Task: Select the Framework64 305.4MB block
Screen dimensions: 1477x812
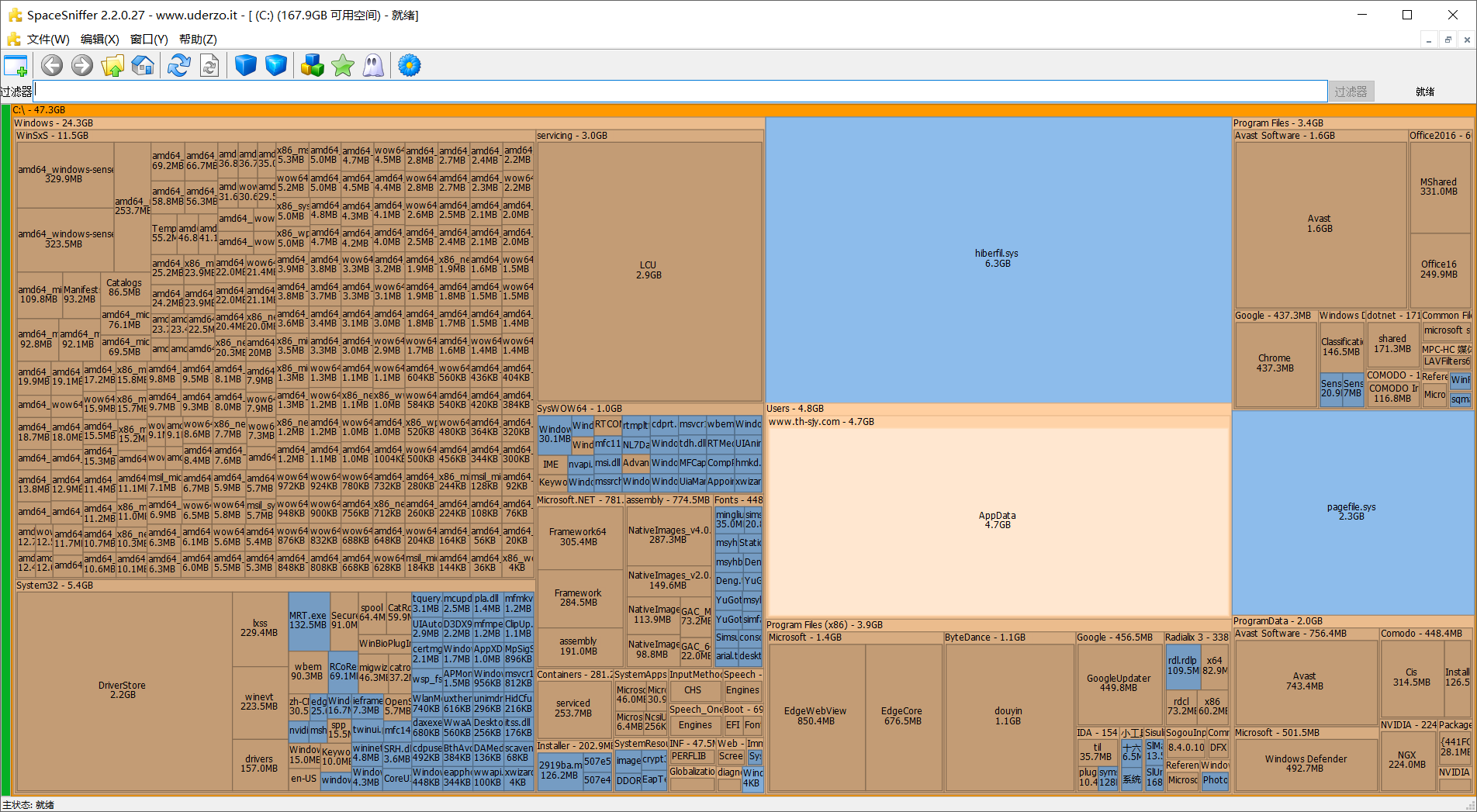Action: tap(579, 537)
